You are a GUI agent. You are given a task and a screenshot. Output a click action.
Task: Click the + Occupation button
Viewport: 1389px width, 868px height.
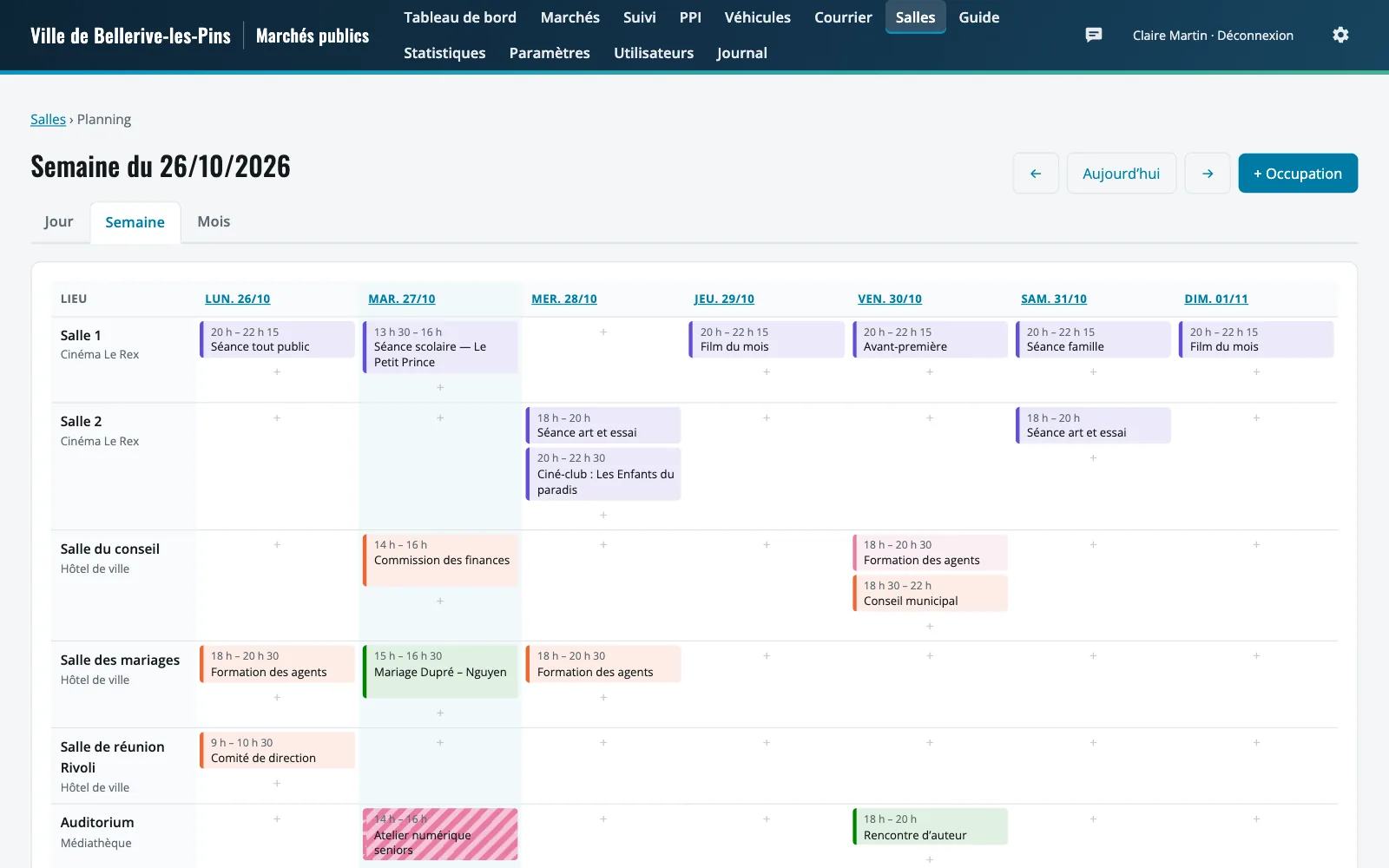point(1298,174)
